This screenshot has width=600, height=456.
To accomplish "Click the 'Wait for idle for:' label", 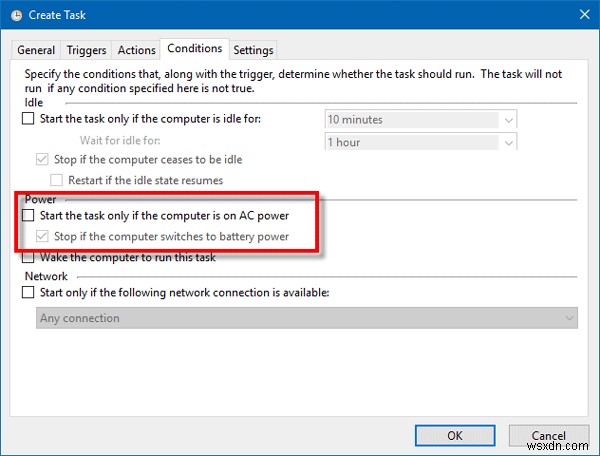I will pos(120,140).
